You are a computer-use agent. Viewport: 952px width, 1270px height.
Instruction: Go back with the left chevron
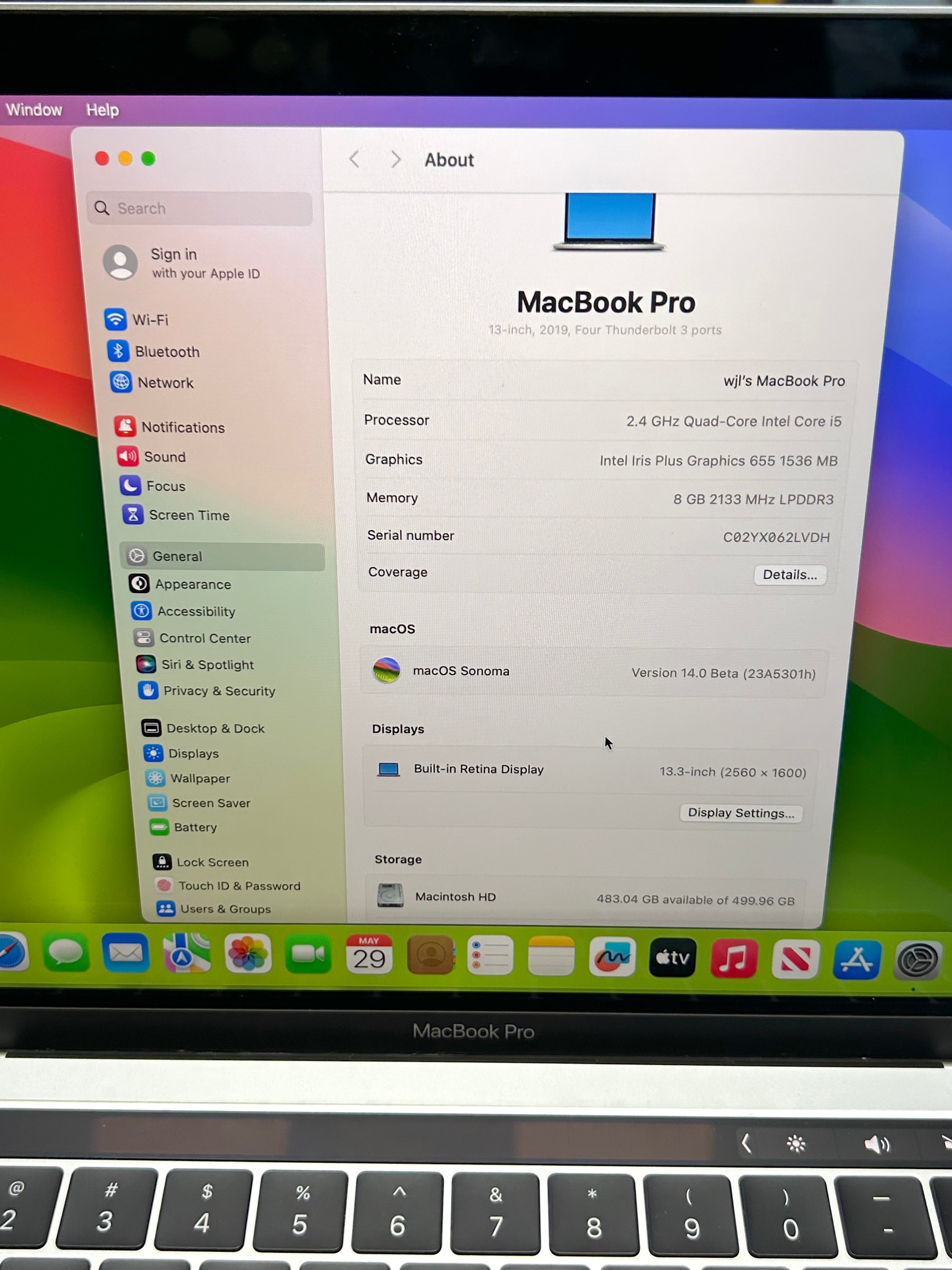point(354,159)
